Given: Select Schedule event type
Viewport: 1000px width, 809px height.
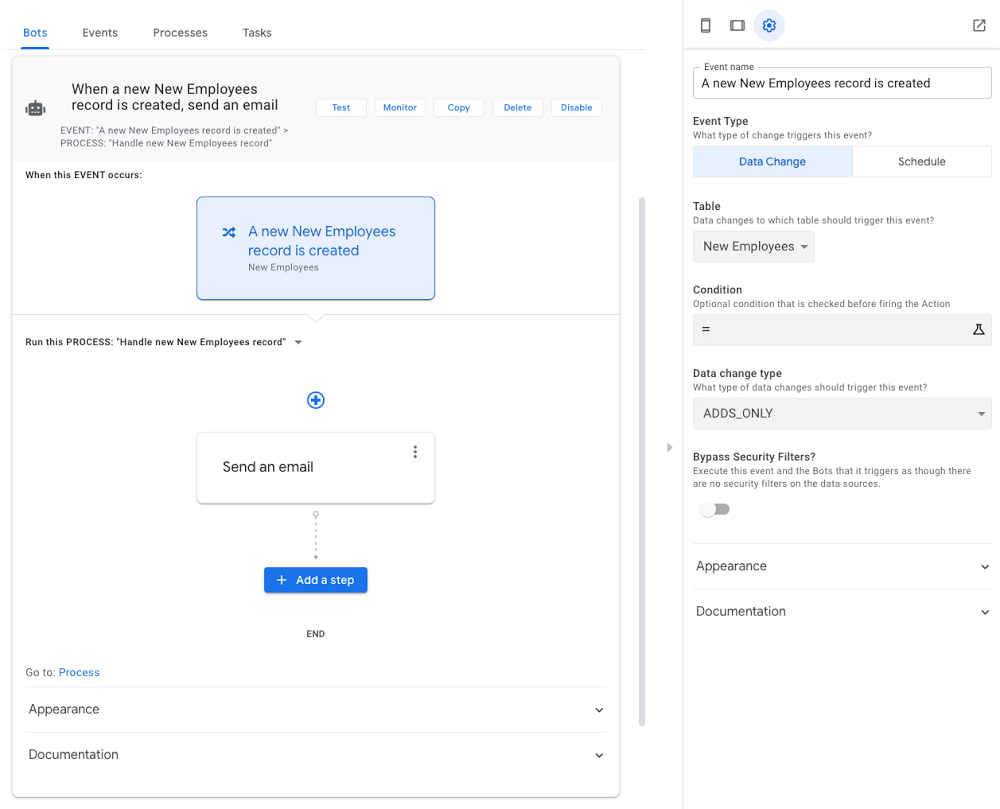Looking at the screenshot, I should pos(922,162).
